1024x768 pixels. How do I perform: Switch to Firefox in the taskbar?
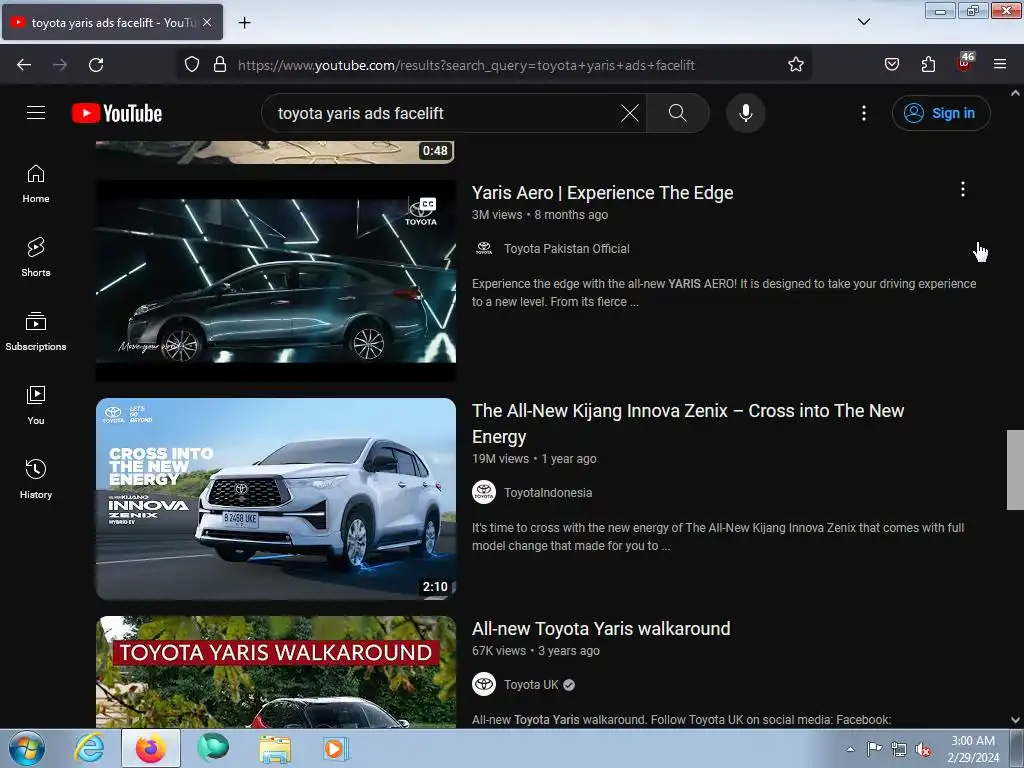pyautogui.click(x=151, y=748)
